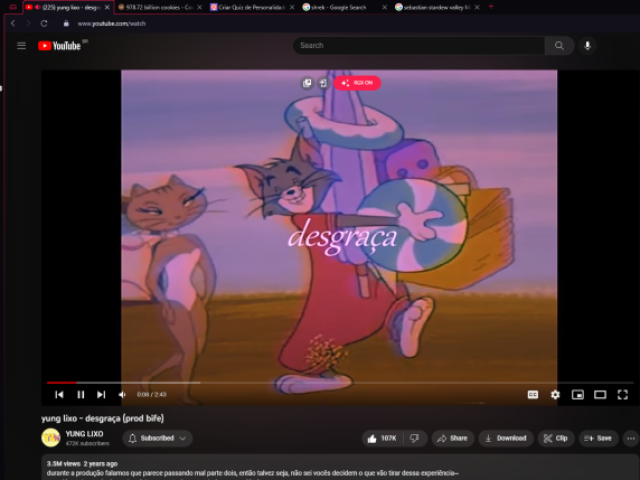Click the browser forward arrow
This screenshot has height=480, width=640.
coord(28,23)
